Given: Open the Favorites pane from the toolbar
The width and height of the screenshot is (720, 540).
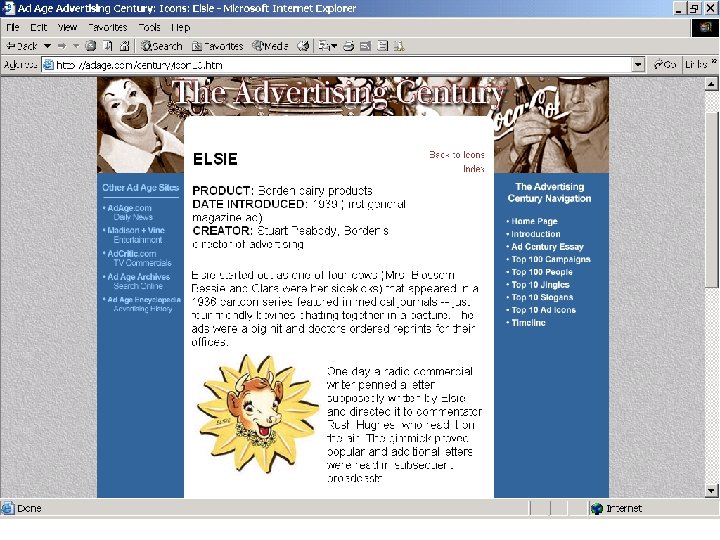Looking at the screenshot, I should click(217, 46).
